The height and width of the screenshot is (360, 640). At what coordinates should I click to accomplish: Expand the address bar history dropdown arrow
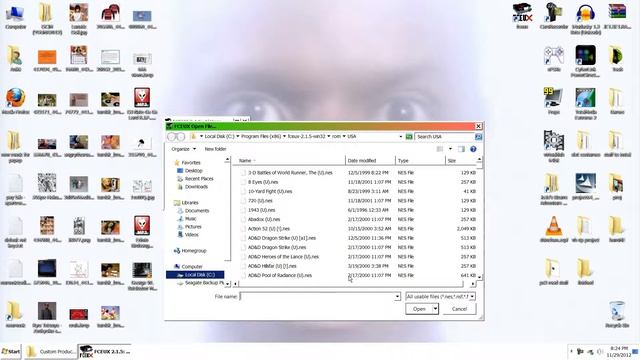(x=400, y=137)
